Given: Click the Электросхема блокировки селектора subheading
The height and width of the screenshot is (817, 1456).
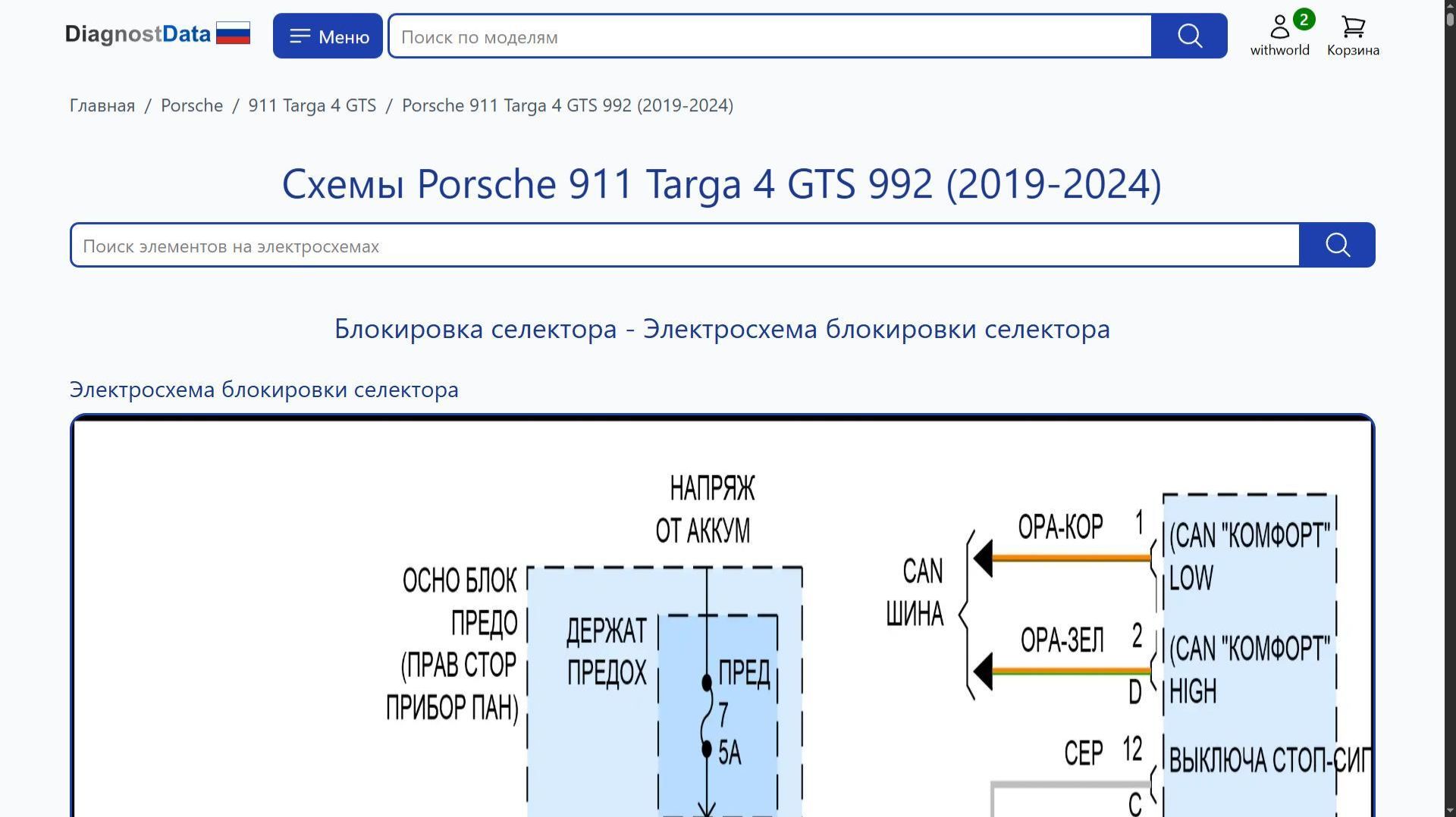Looking at the screenshot, I should click(264, 390).
